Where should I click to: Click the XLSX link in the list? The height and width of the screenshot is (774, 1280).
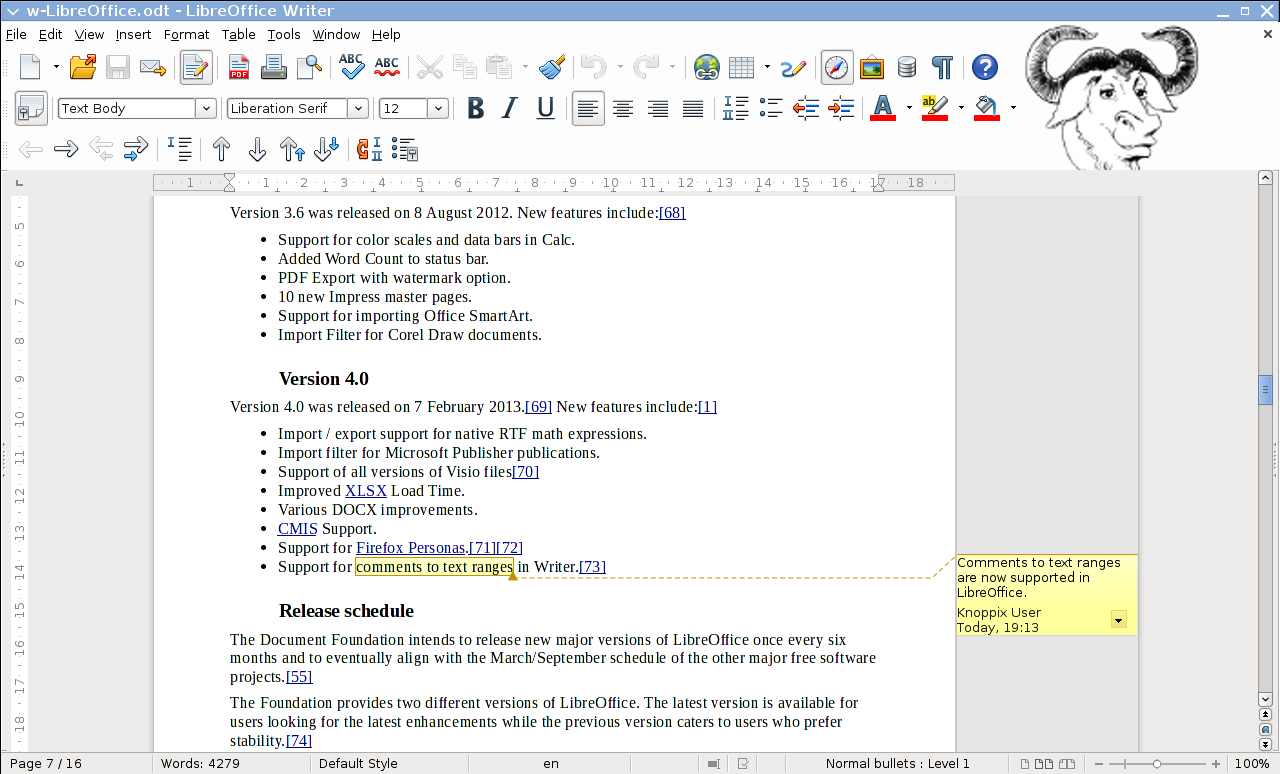click(x=365, y=491)
